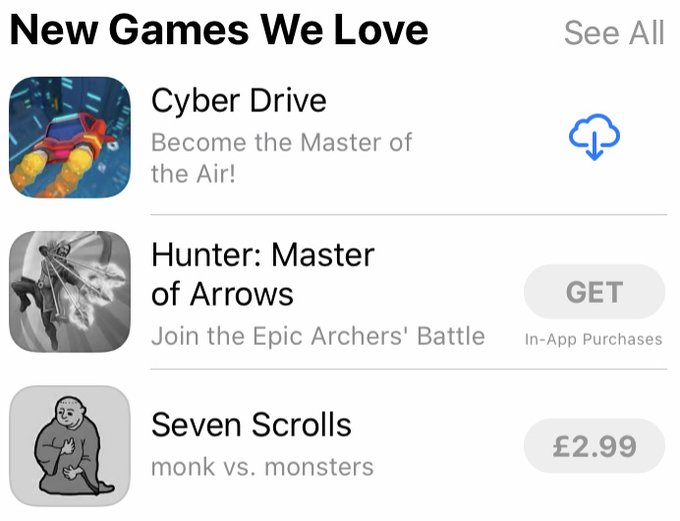Click See All for New Games We Love
Screen dimensions: 680x521
(x=614, y=33)
